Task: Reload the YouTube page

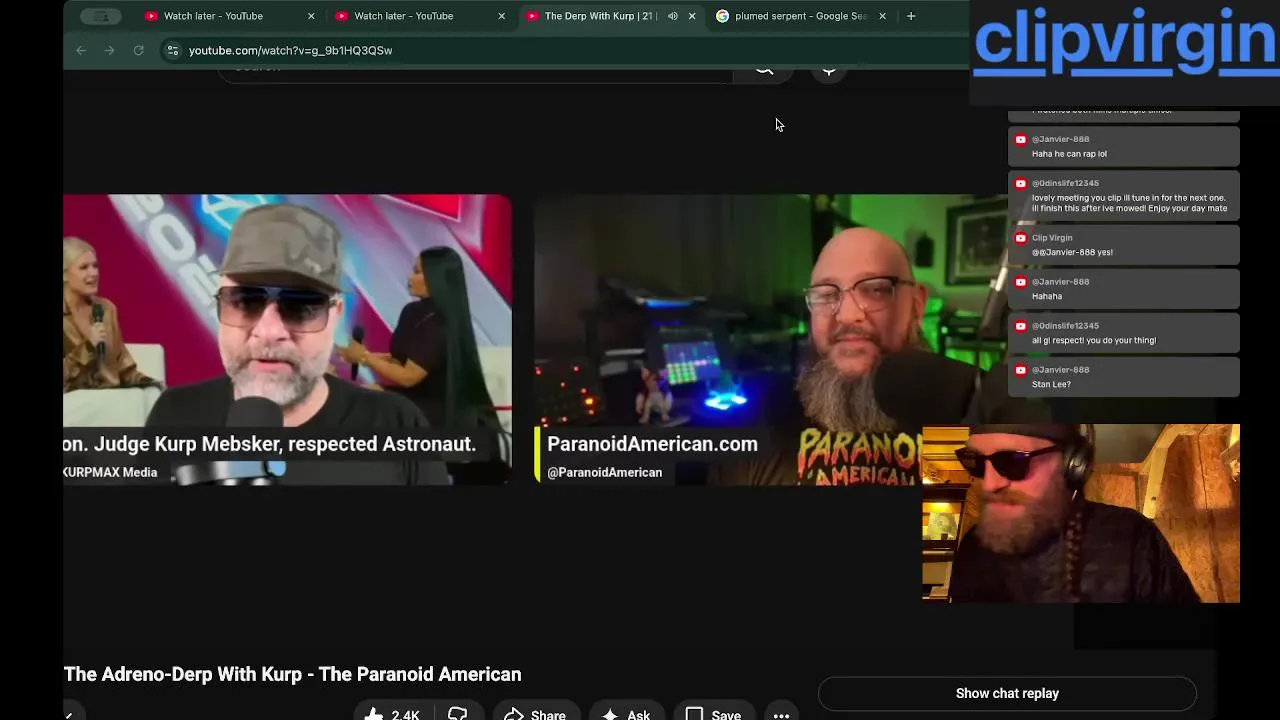Action: point(139,50)
